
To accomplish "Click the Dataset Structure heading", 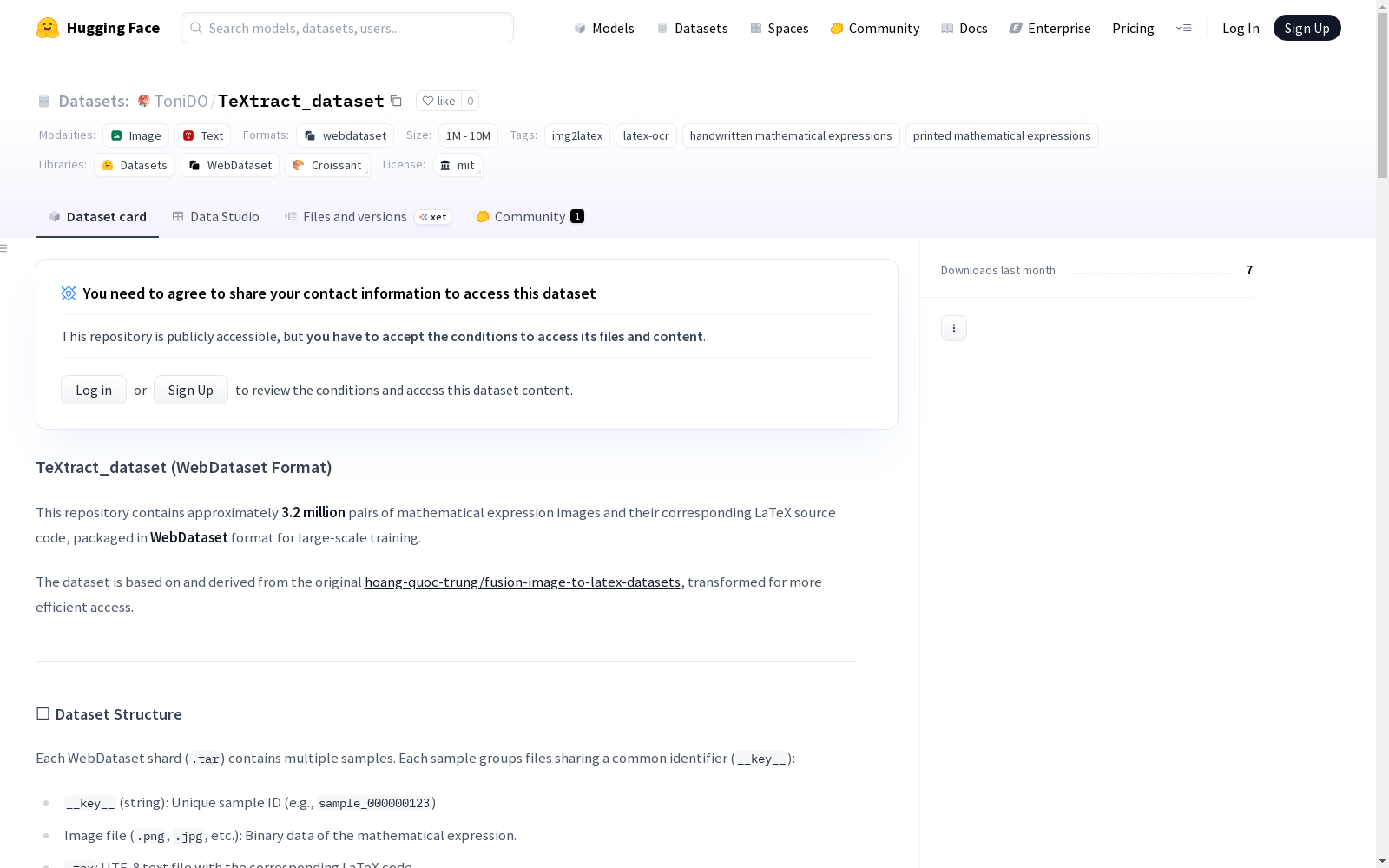I will point(109,713).
